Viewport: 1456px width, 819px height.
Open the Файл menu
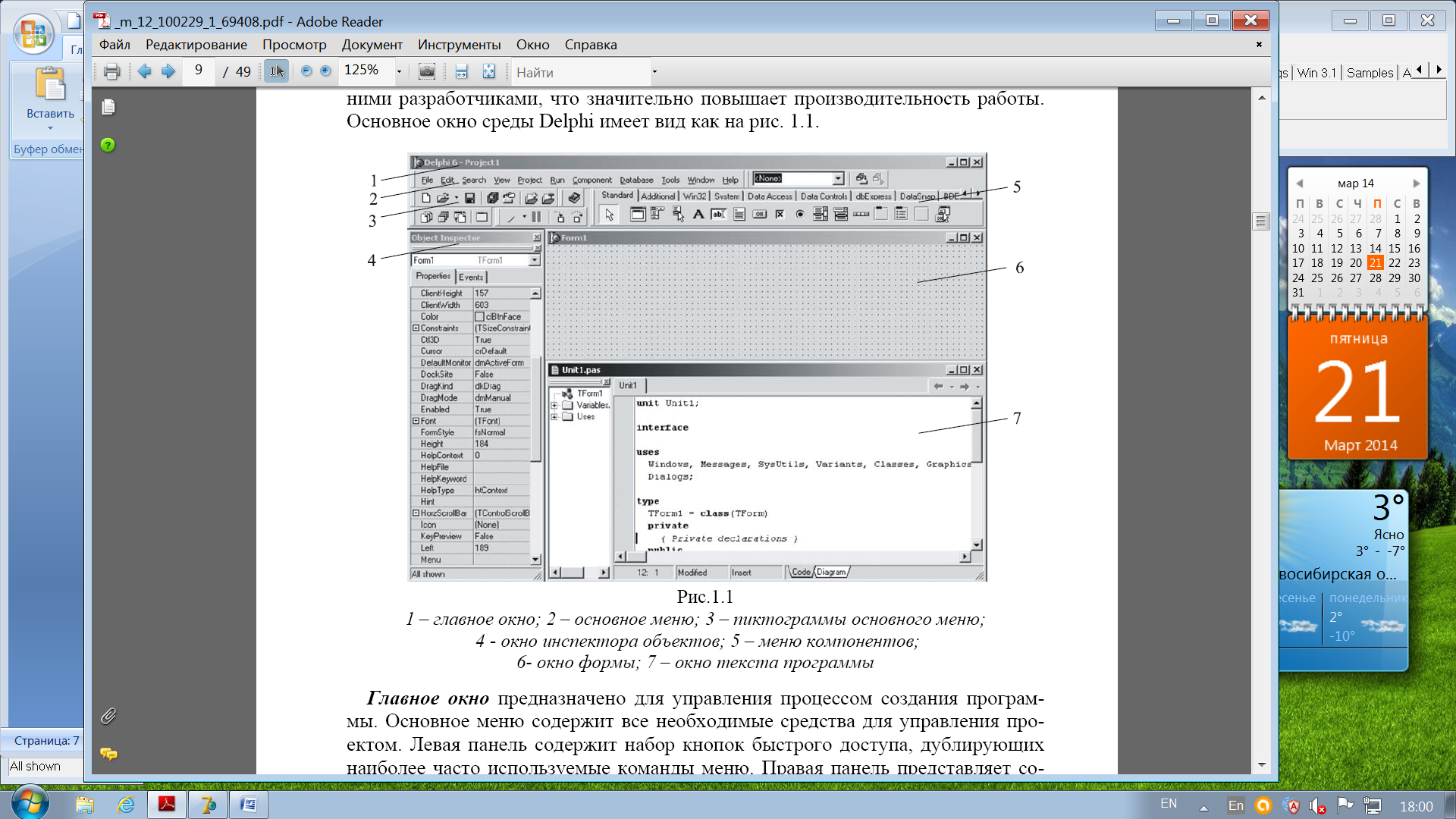(115, 45)
